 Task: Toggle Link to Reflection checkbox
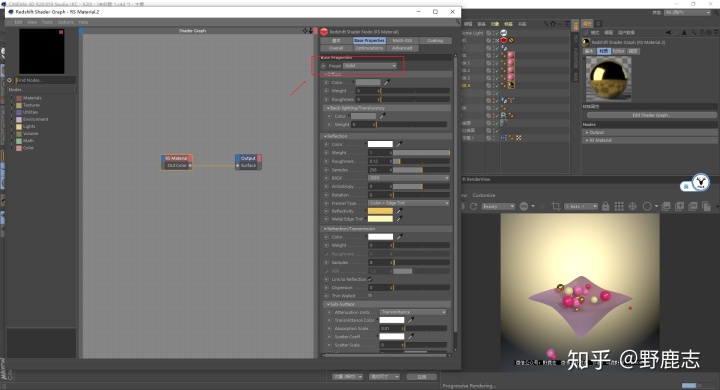370,279
